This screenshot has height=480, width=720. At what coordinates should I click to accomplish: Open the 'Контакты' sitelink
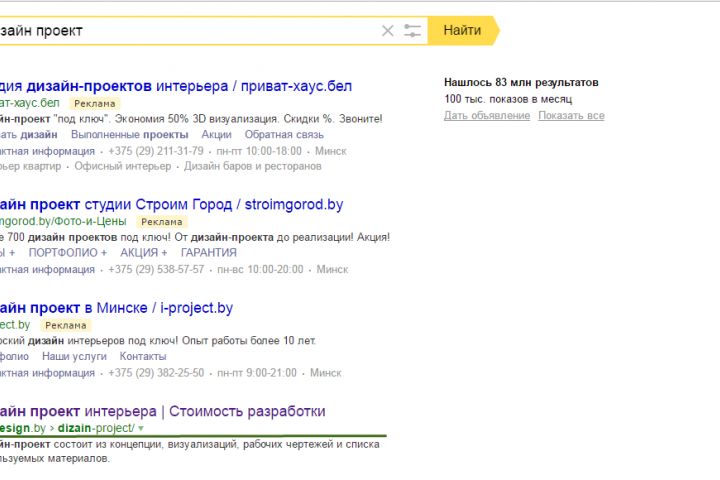coord(143,356)
